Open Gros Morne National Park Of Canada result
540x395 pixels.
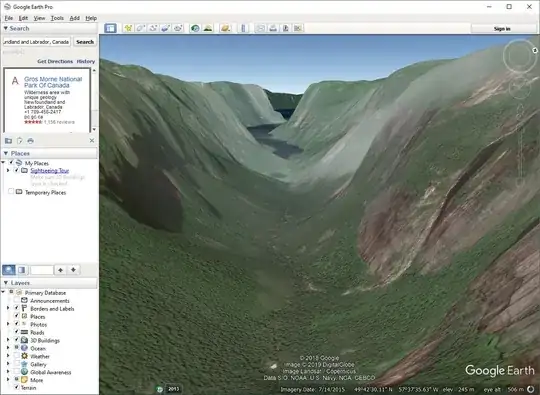click(53, 82)
